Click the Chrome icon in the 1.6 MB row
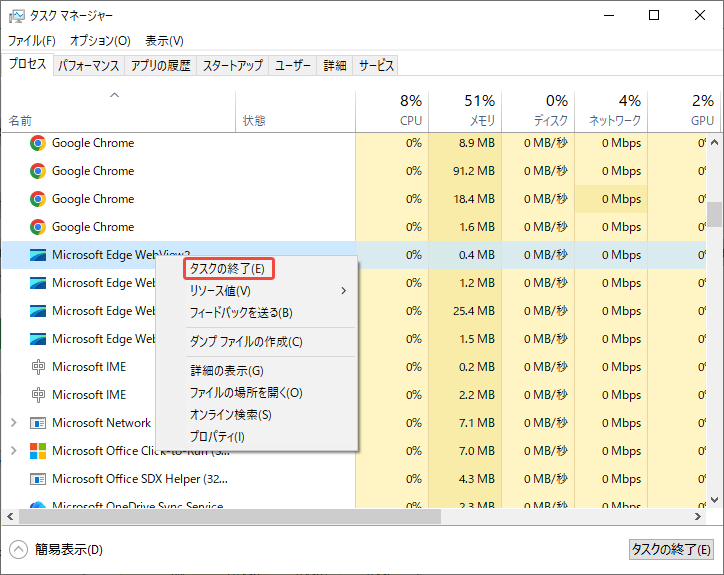 (38, 227)
